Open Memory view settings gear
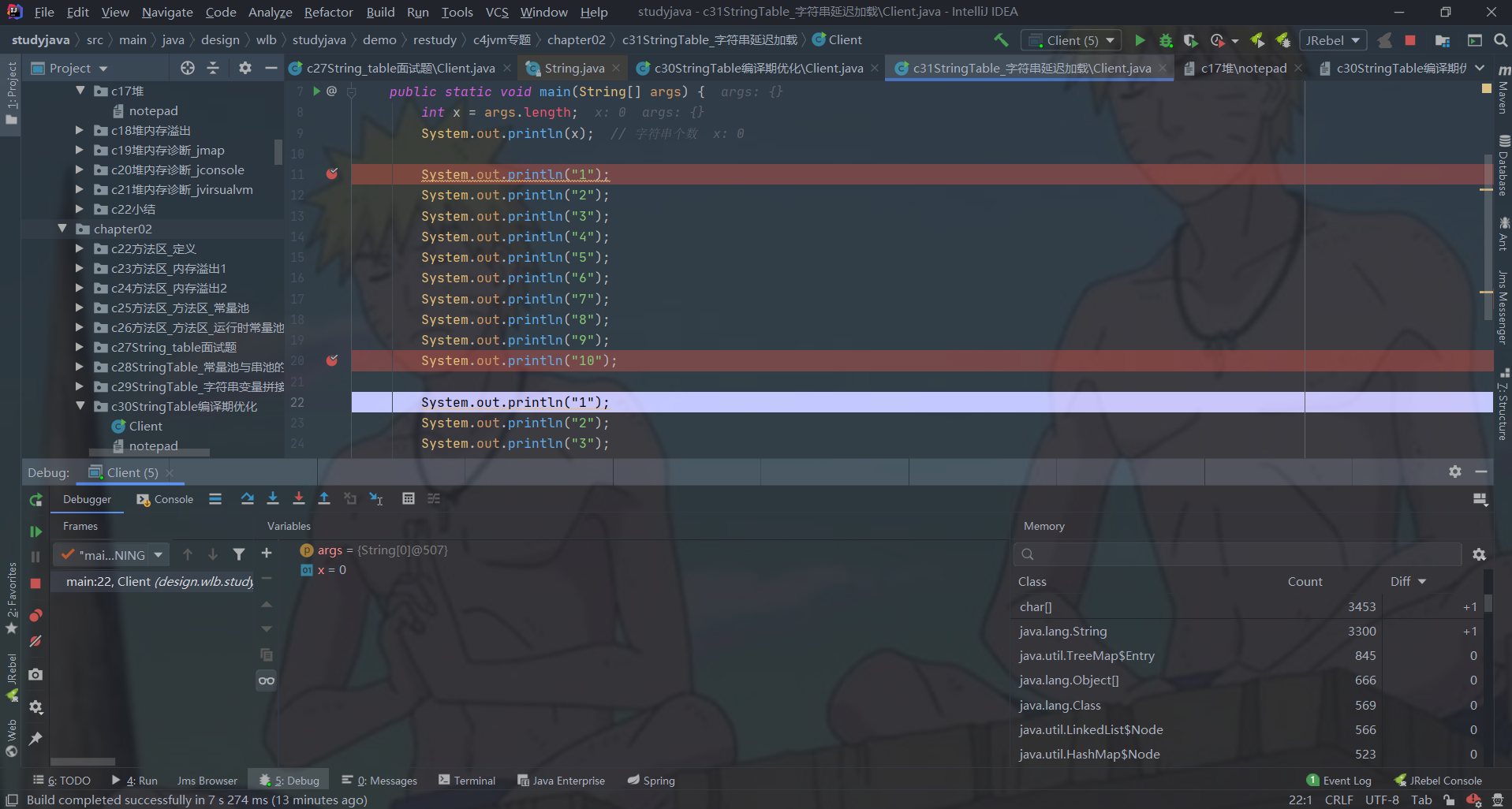The width and height of the screenshot is (1512, 809). [1479, 554]
